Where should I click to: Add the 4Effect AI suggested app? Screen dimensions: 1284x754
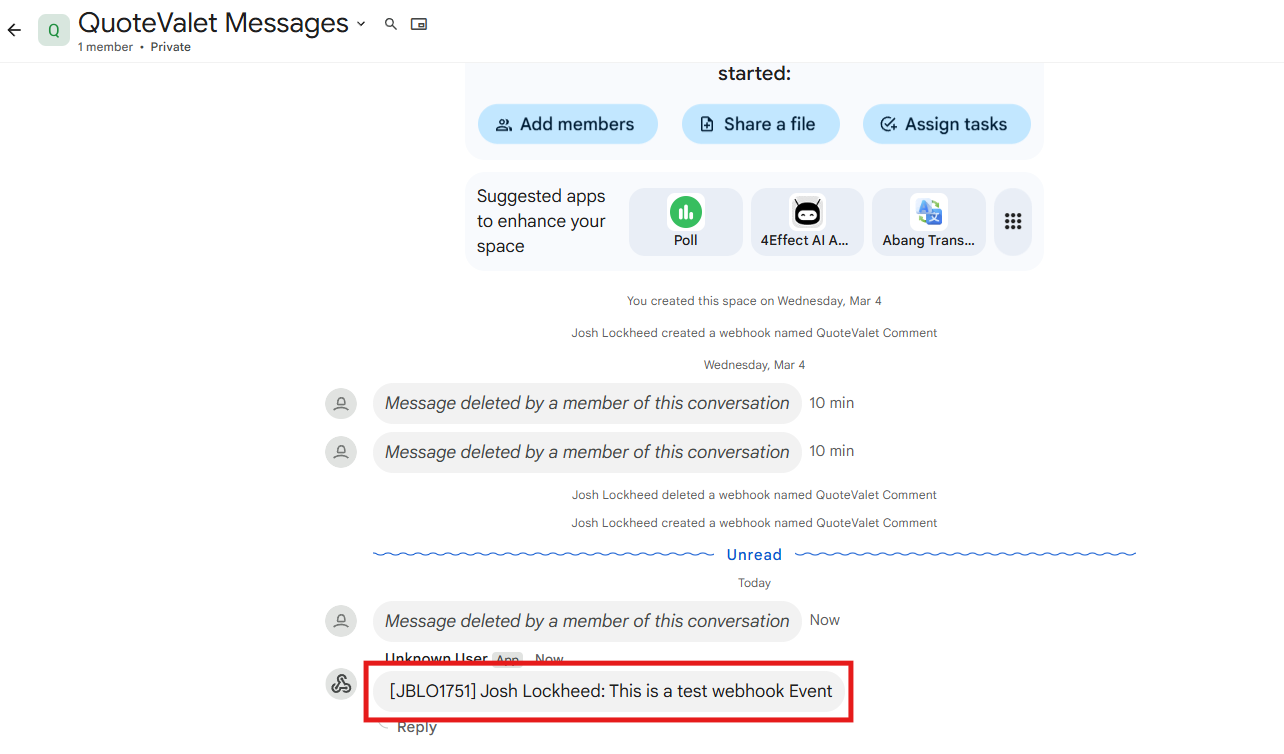(x=806, y=222)
